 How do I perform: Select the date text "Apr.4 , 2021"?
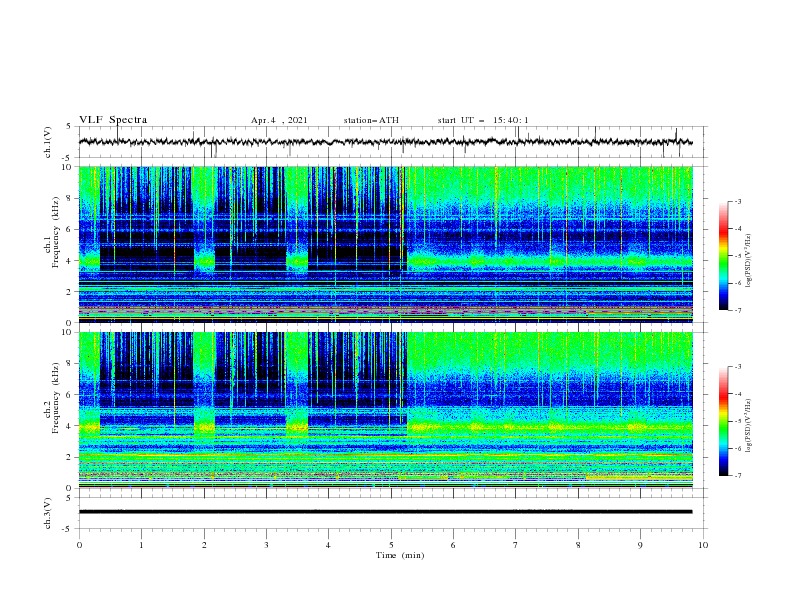click(x=279, y=120)
